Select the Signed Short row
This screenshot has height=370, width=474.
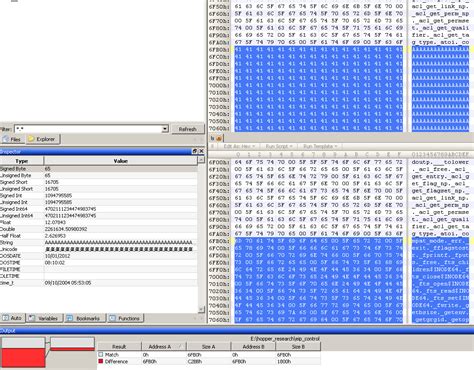pos(99,182)
